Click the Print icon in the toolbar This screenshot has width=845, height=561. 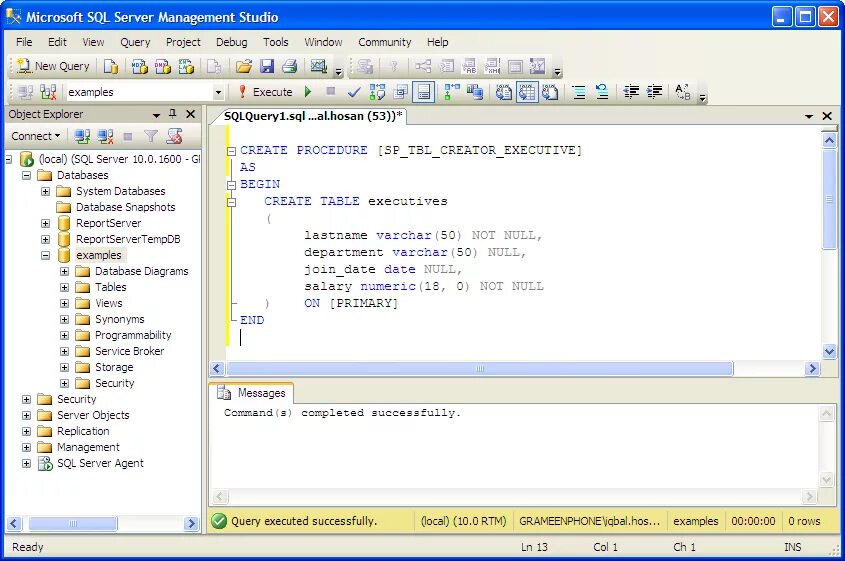(x=290, y=66)
